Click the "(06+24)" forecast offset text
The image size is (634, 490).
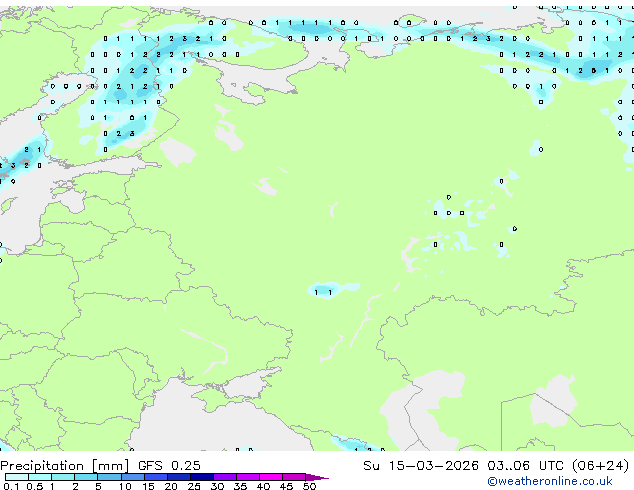tap(601, 466)
